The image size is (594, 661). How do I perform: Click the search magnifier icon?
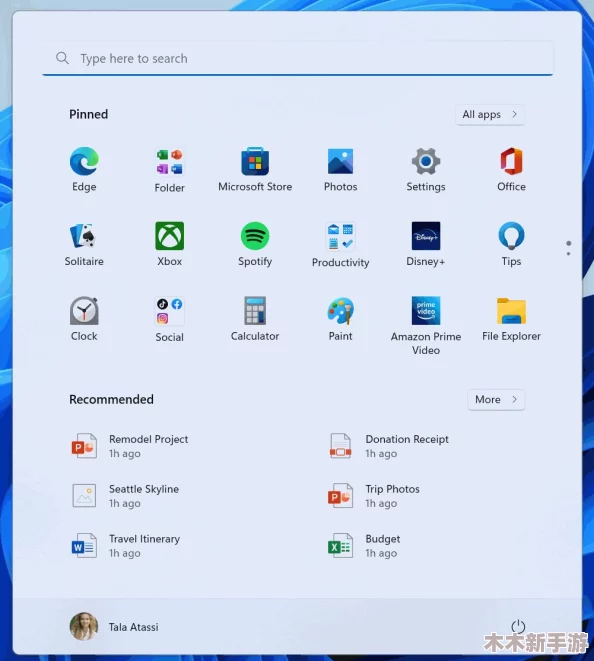[x=62, y=58]
